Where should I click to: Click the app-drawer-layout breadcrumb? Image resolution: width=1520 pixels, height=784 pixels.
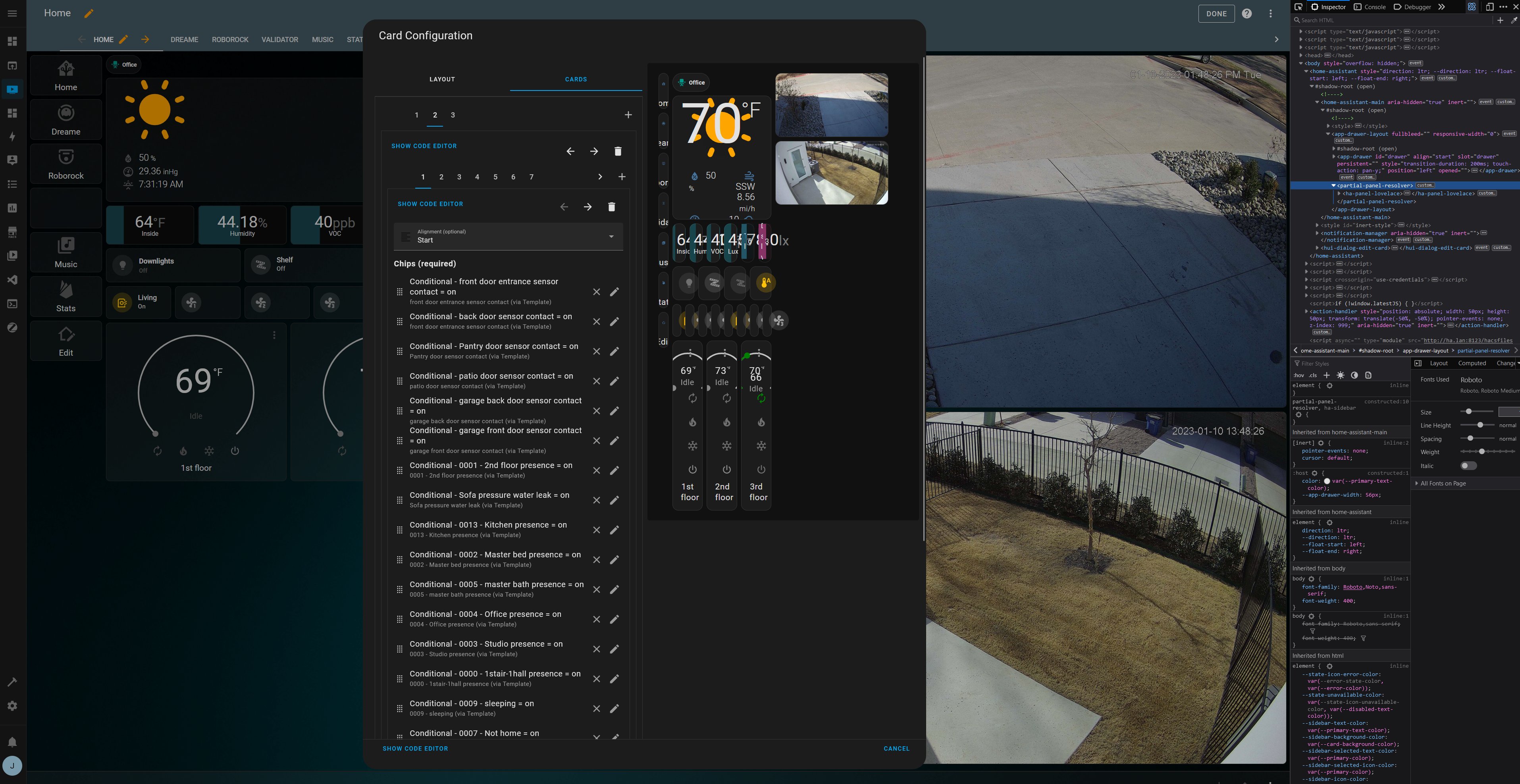pos(1425,351)
